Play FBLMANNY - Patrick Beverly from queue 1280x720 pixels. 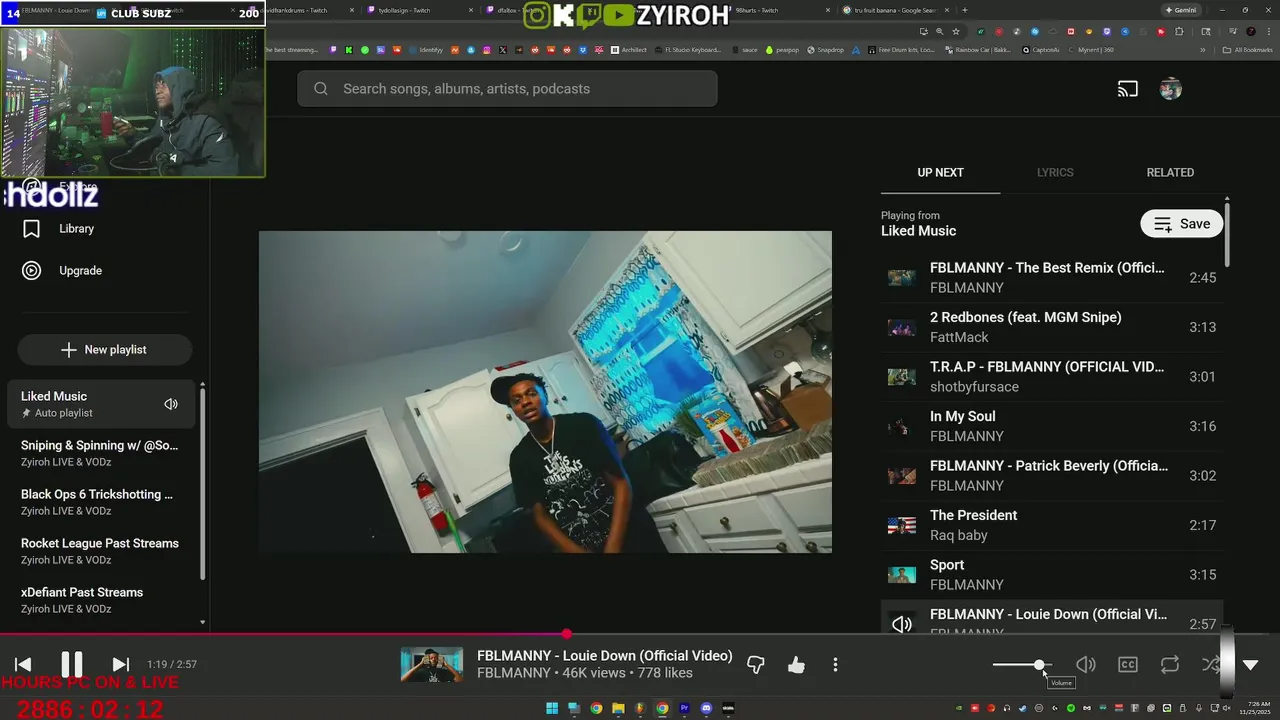1051,476
